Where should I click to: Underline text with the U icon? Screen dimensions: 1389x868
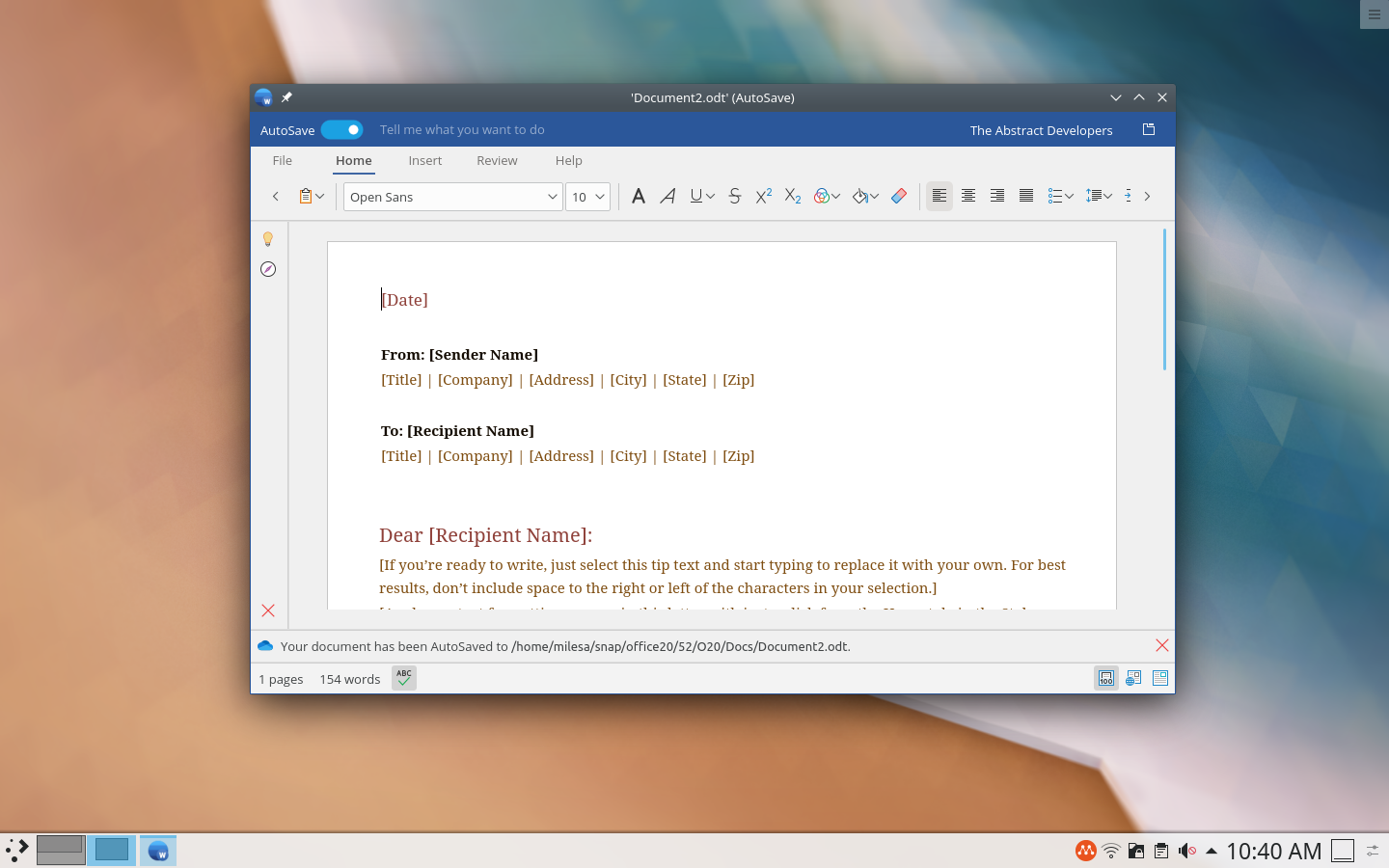[696, 196]
